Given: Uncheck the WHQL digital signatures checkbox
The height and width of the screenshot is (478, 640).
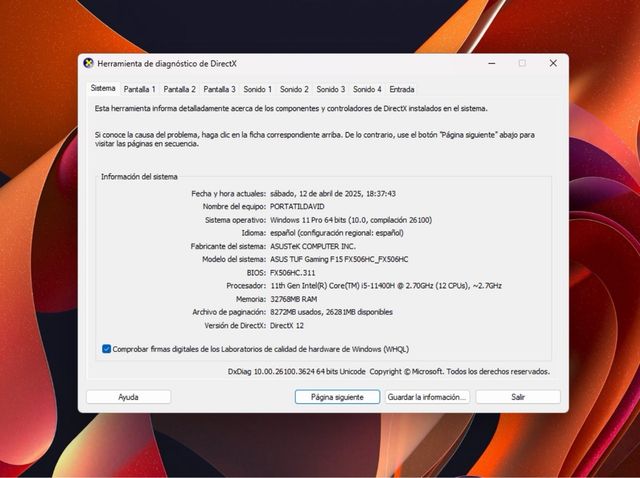Looking at the screenshot, I should (107, 349).
